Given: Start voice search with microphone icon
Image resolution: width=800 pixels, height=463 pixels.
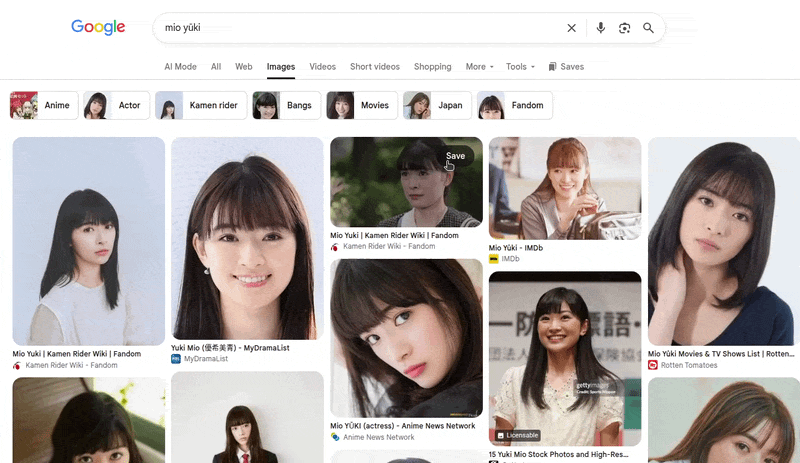Looking at the screenshot, I should [601, 28].
